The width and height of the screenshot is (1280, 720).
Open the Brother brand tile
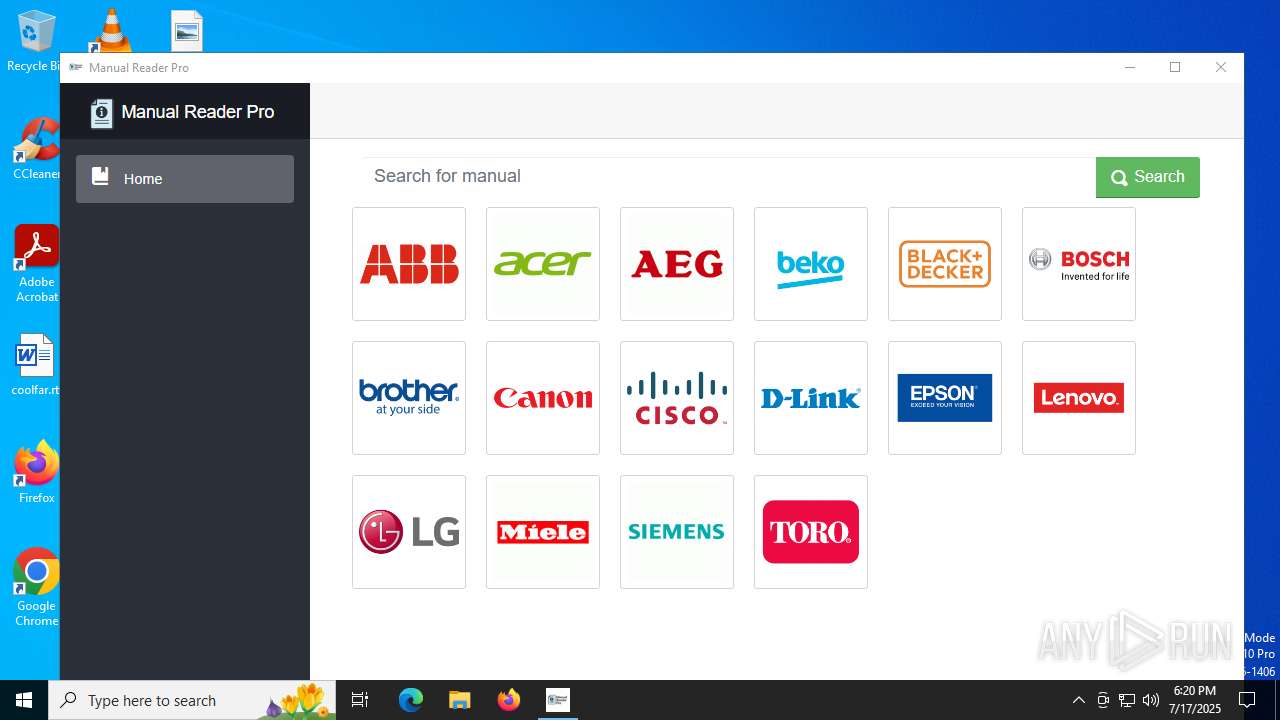click(x=409, y=398)
